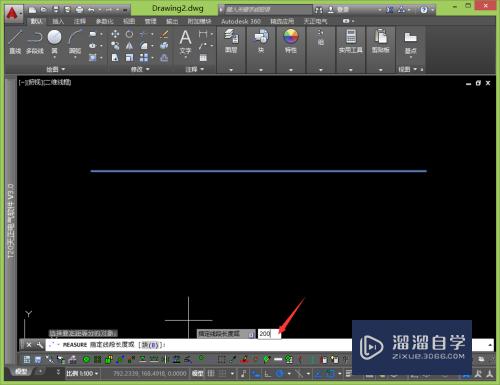
Task: Click the dynamic input field showing 200
Action: (269, 333)
